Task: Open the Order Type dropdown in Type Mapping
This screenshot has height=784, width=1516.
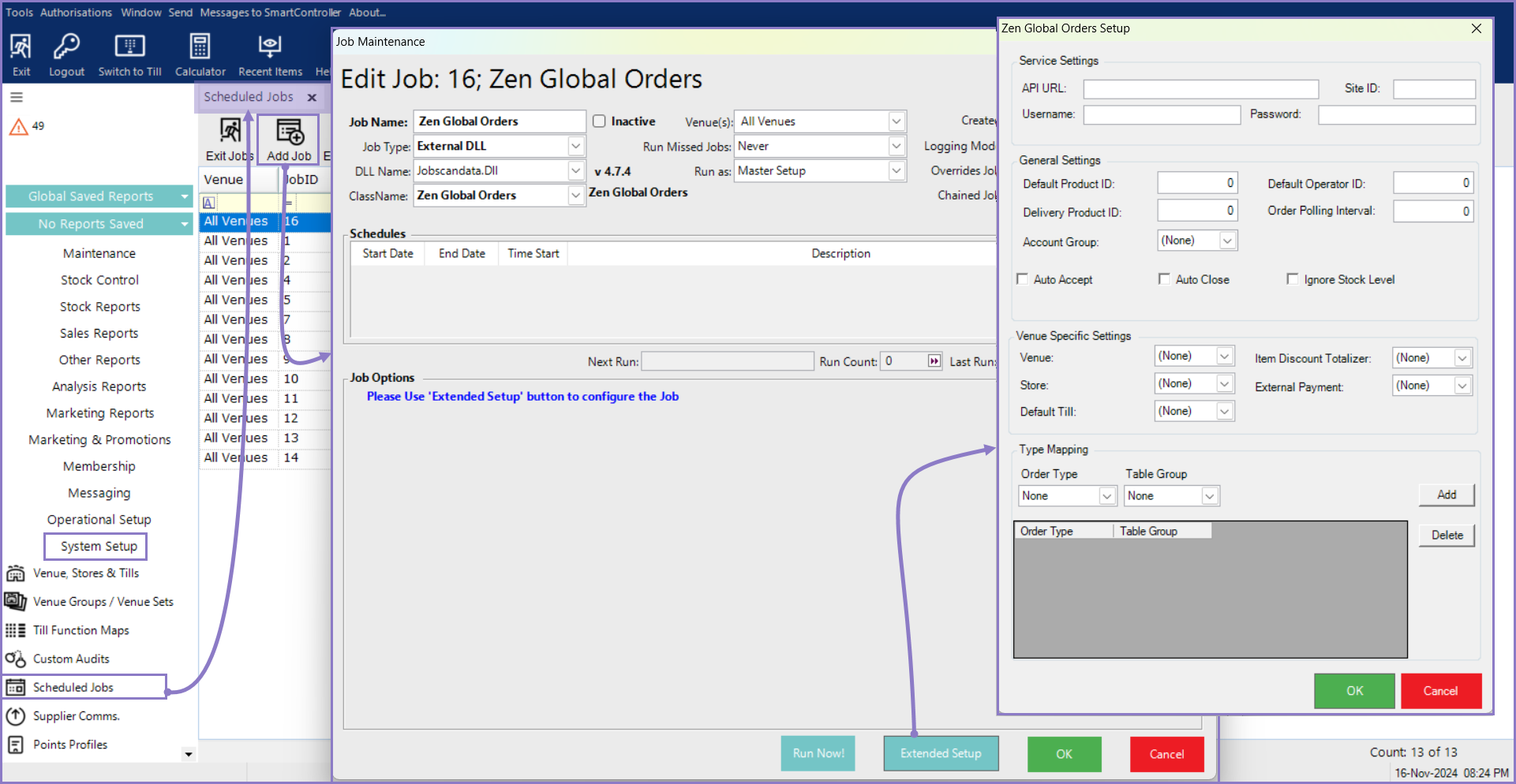Action: [1107, 496]
